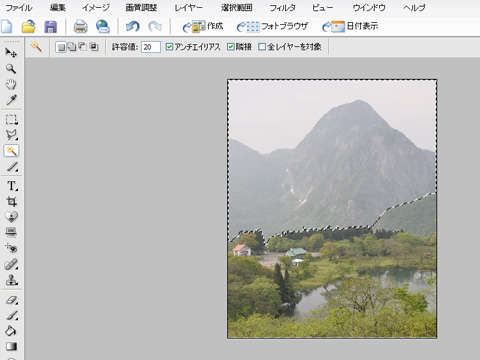Click the New document icon

tap(7, 26)
